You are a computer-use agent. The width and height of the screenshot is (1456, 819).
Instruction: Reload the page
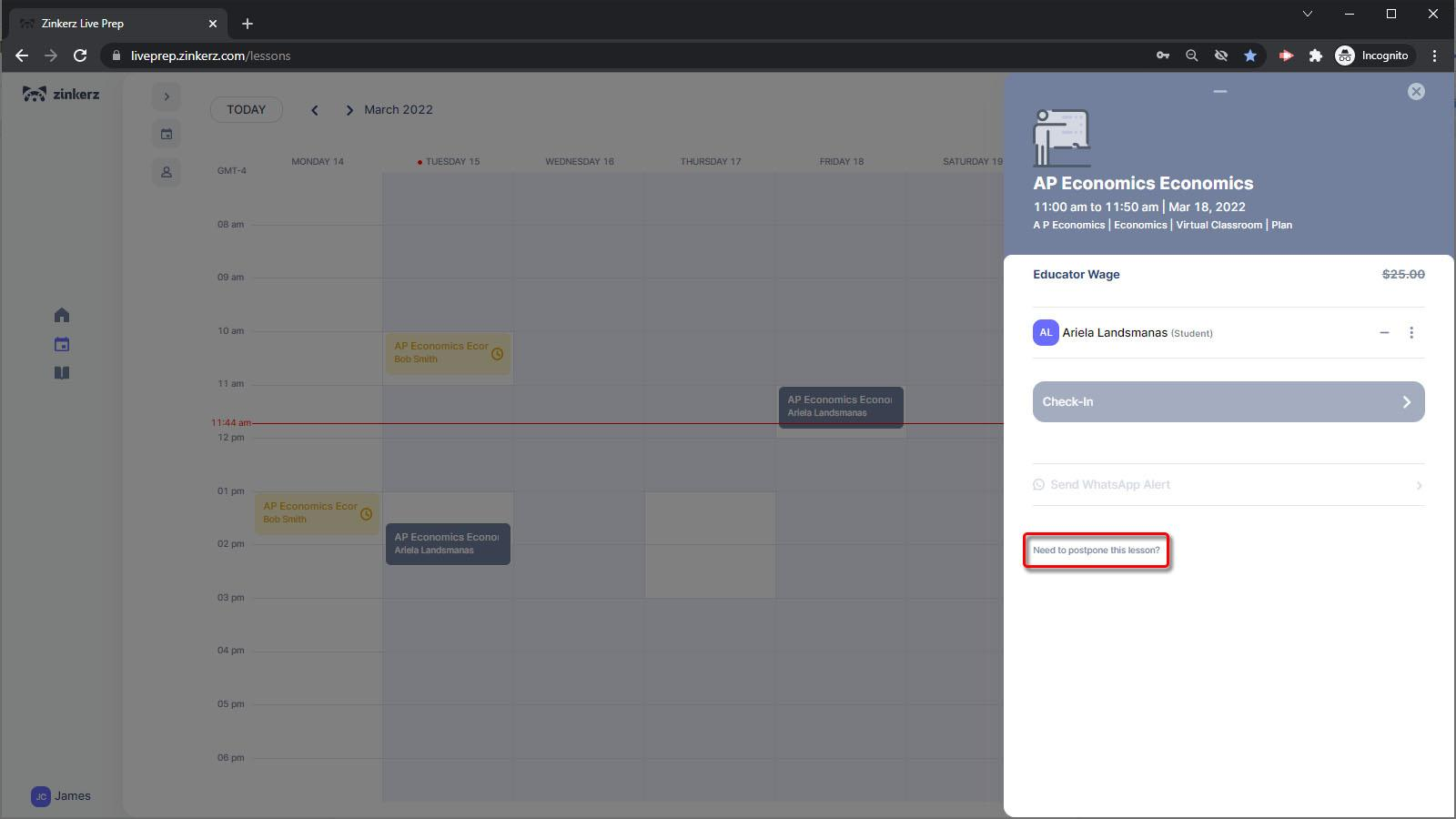click(x=80, y=56)
